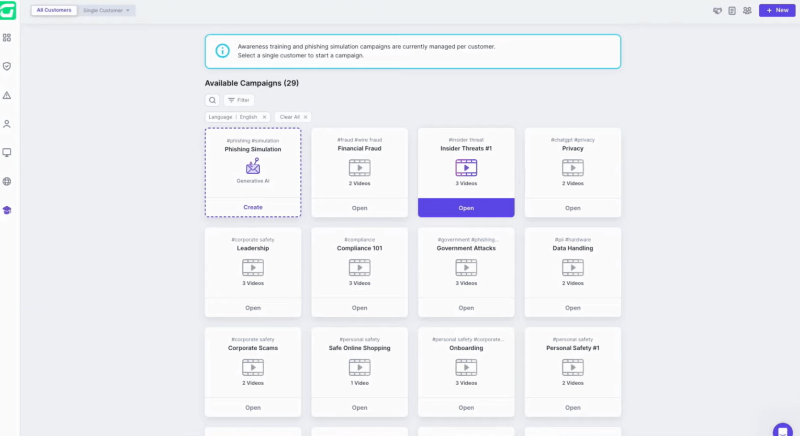Click the Government Attacks video icon
800x436 pixels.
tap(466, 268)
